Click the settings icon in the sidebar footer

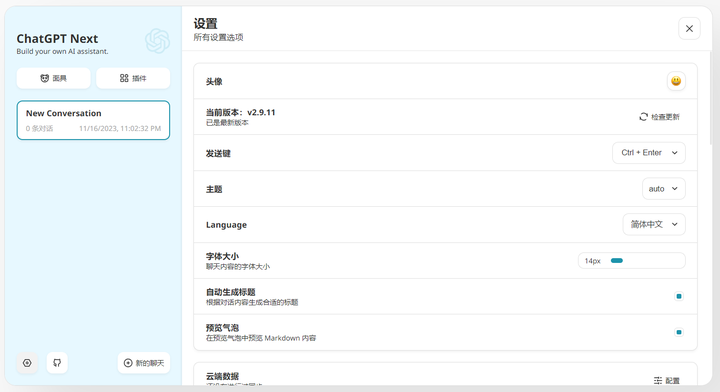point(27,363)
